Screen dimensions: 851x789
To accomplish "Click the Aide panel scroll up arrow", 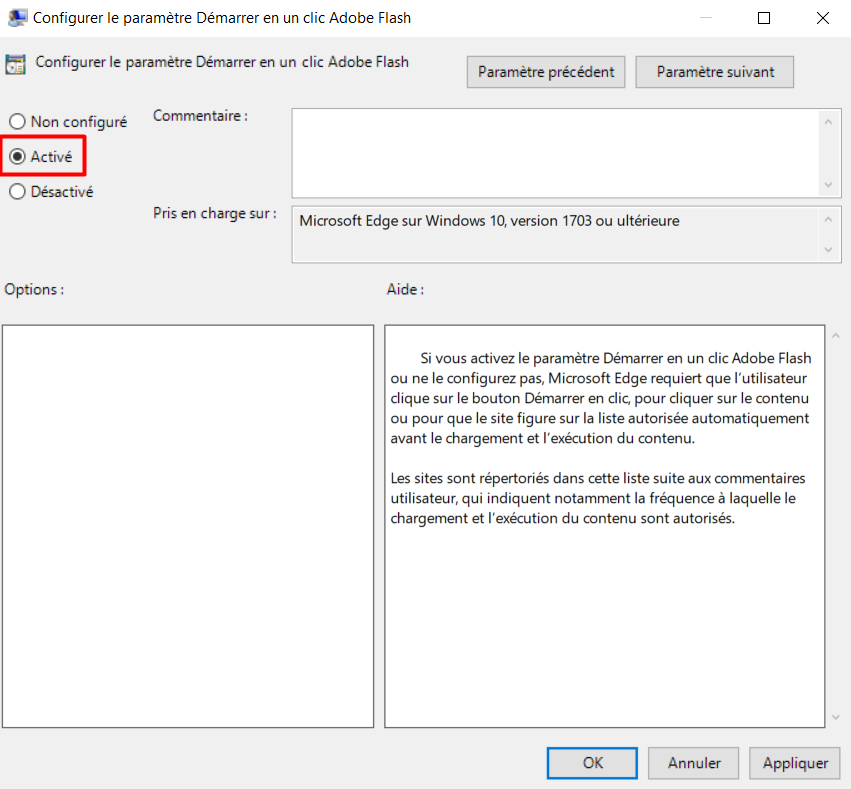I will pos(836,336).
